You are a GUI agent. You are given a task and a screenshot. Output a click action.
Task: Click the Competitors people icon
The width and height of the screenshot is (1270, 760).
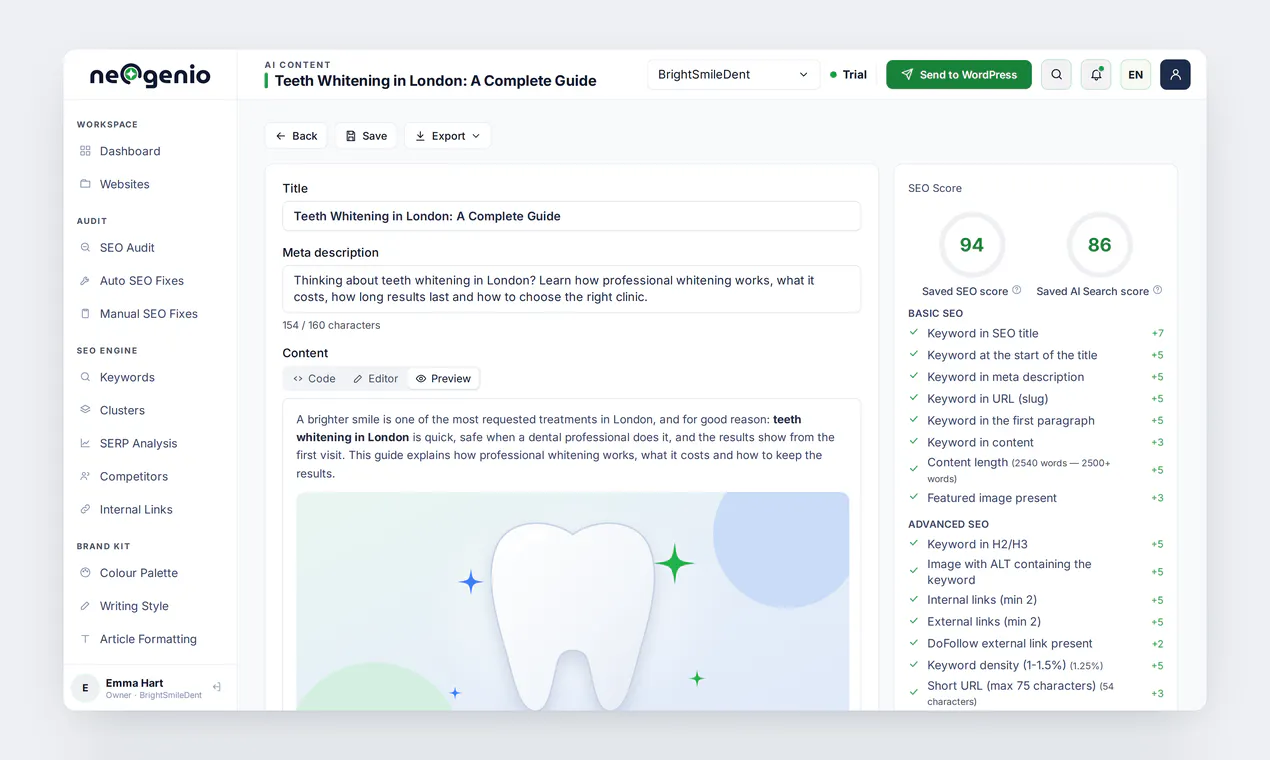point(85,476)
